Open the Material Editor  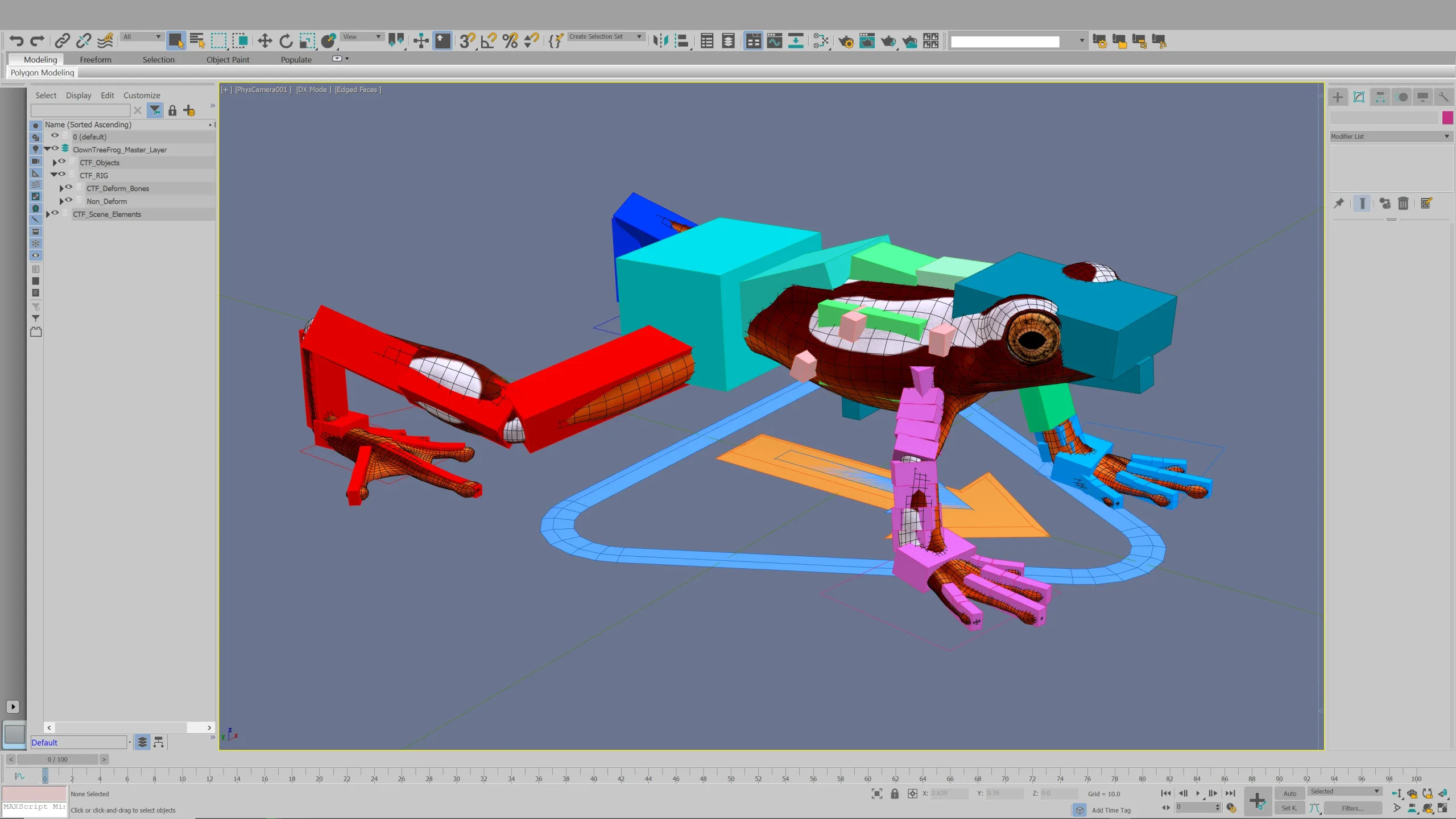[x=821, y=40]
